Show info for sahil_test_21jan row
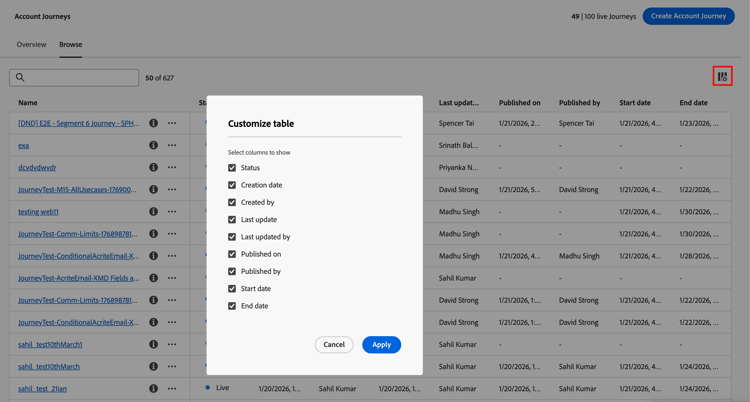The width and height of the screenshot is (750, 402). pos(154,388)
